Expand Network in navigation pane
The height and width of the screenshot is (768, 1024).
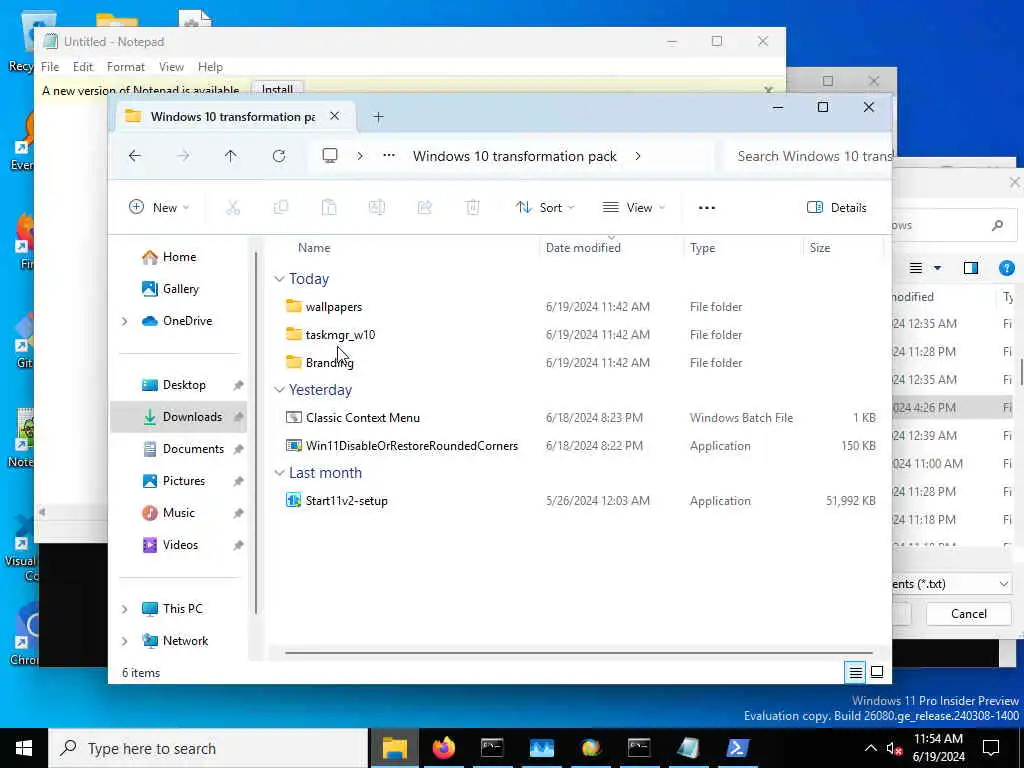(125, 641)
